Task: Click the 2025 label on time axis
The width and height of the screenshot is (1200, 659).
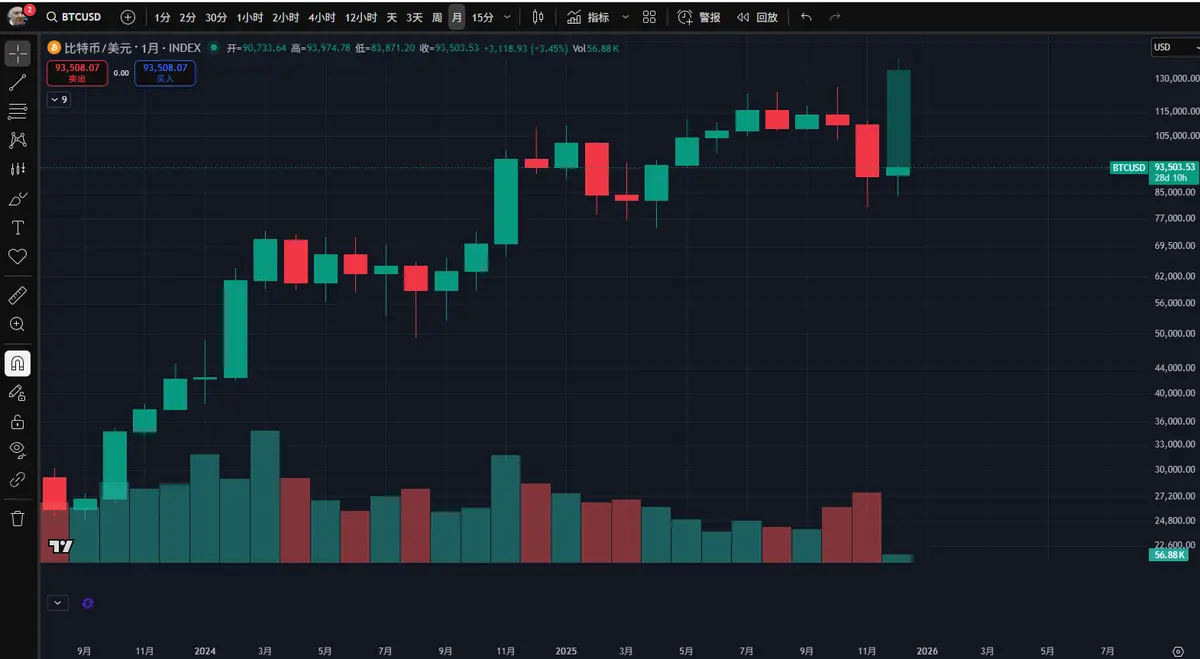Action: click(x=567, y=650)
